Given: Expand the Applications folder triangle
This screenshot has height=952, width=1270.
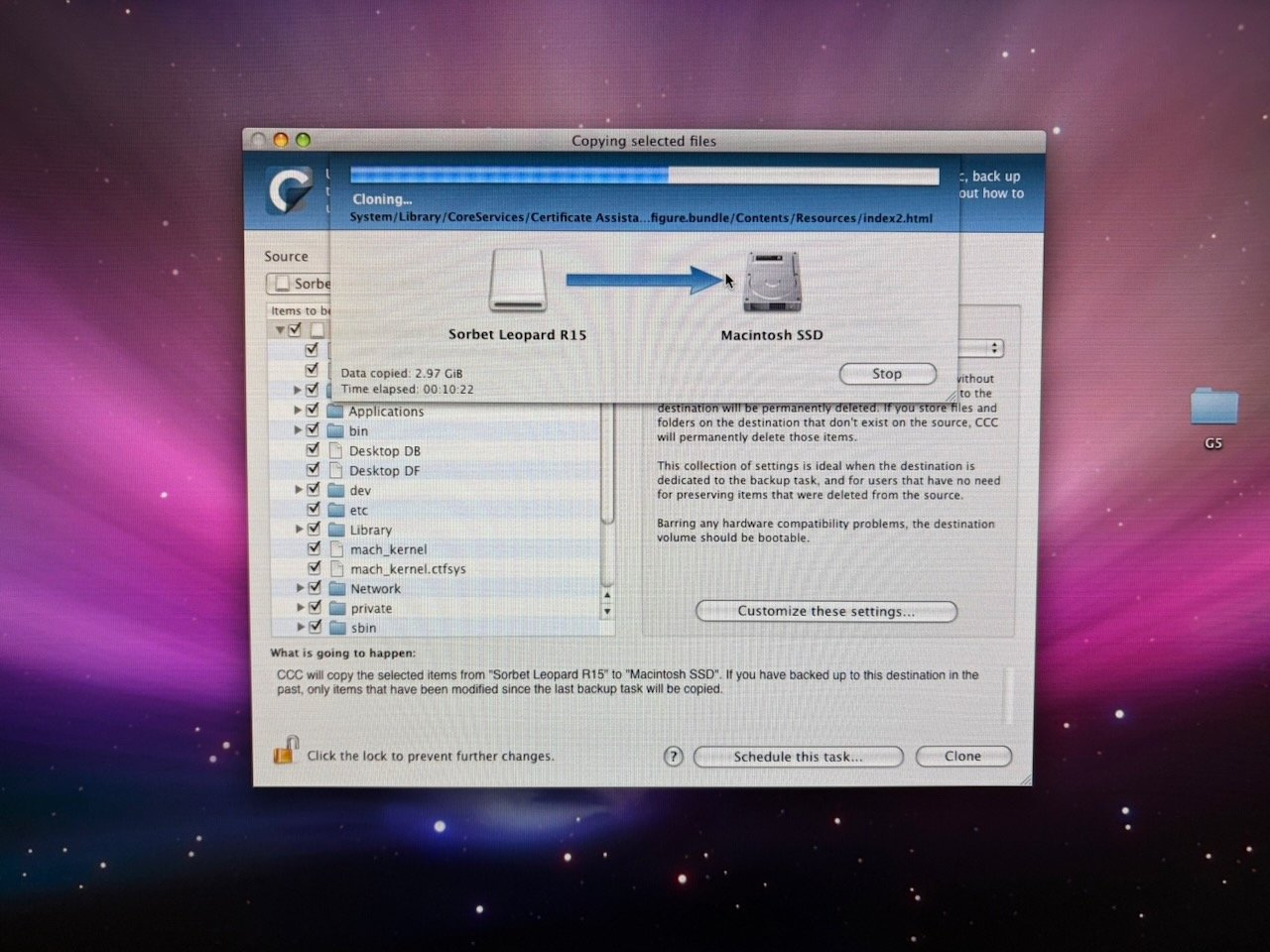Looking at the screenshot, I should click(x=297, y=410).
